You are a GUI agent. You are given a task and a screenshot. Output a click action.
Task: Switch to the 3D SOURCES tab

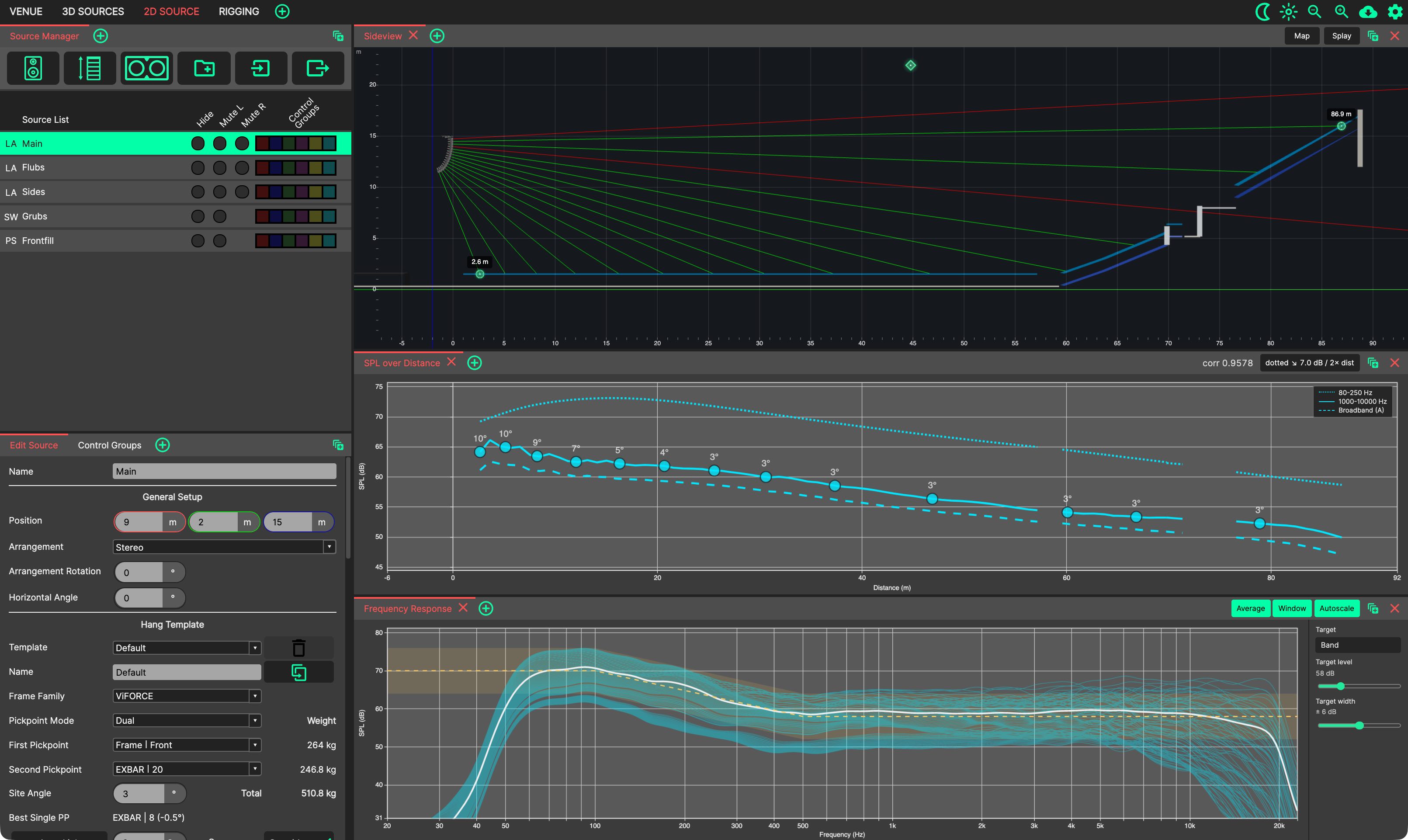click(x=93, y=11)
